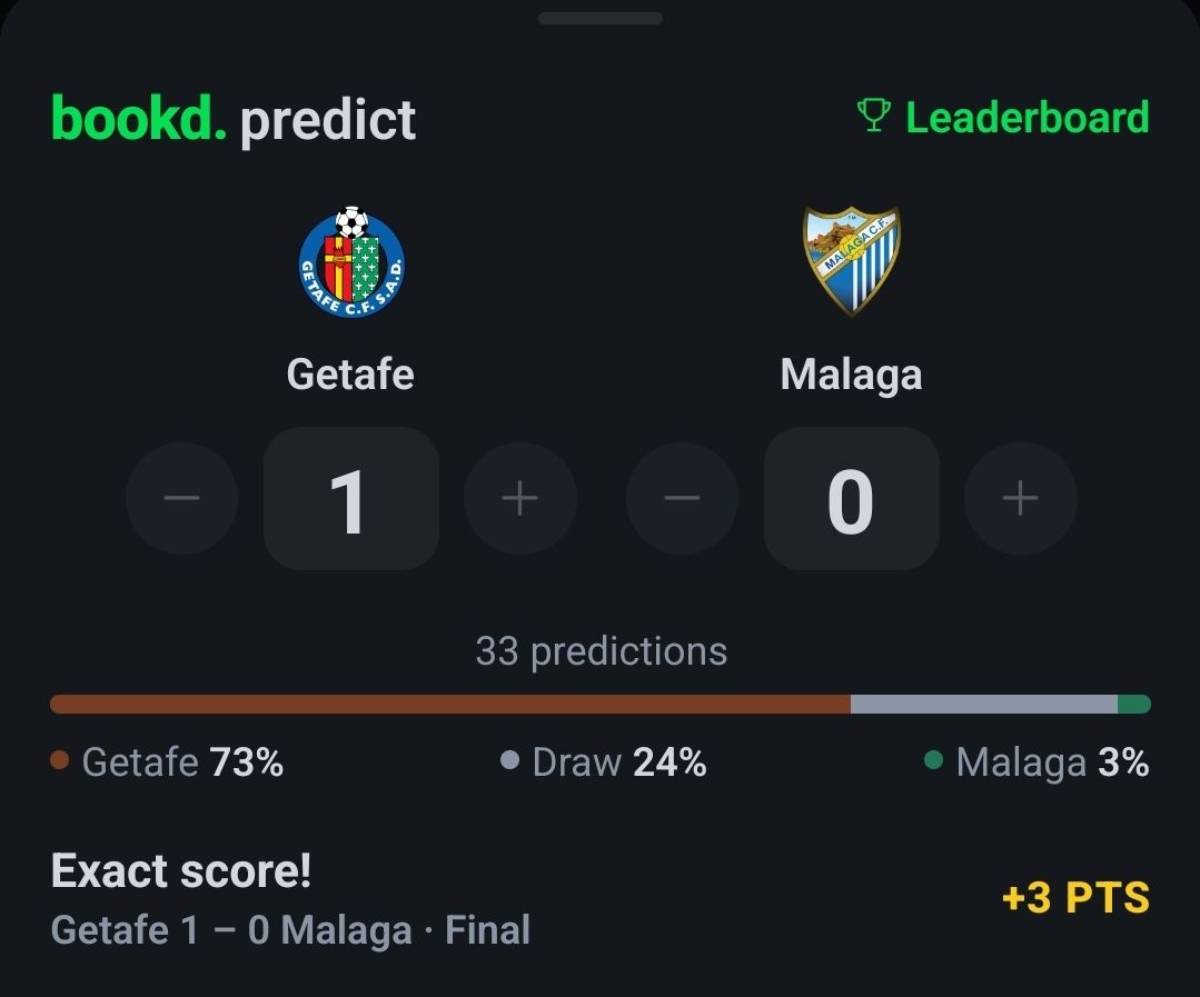The height and width of the screenshot is (997, 1200).
Task: Select the Getafe 73% legend item
Action: (x=167, y=763)
